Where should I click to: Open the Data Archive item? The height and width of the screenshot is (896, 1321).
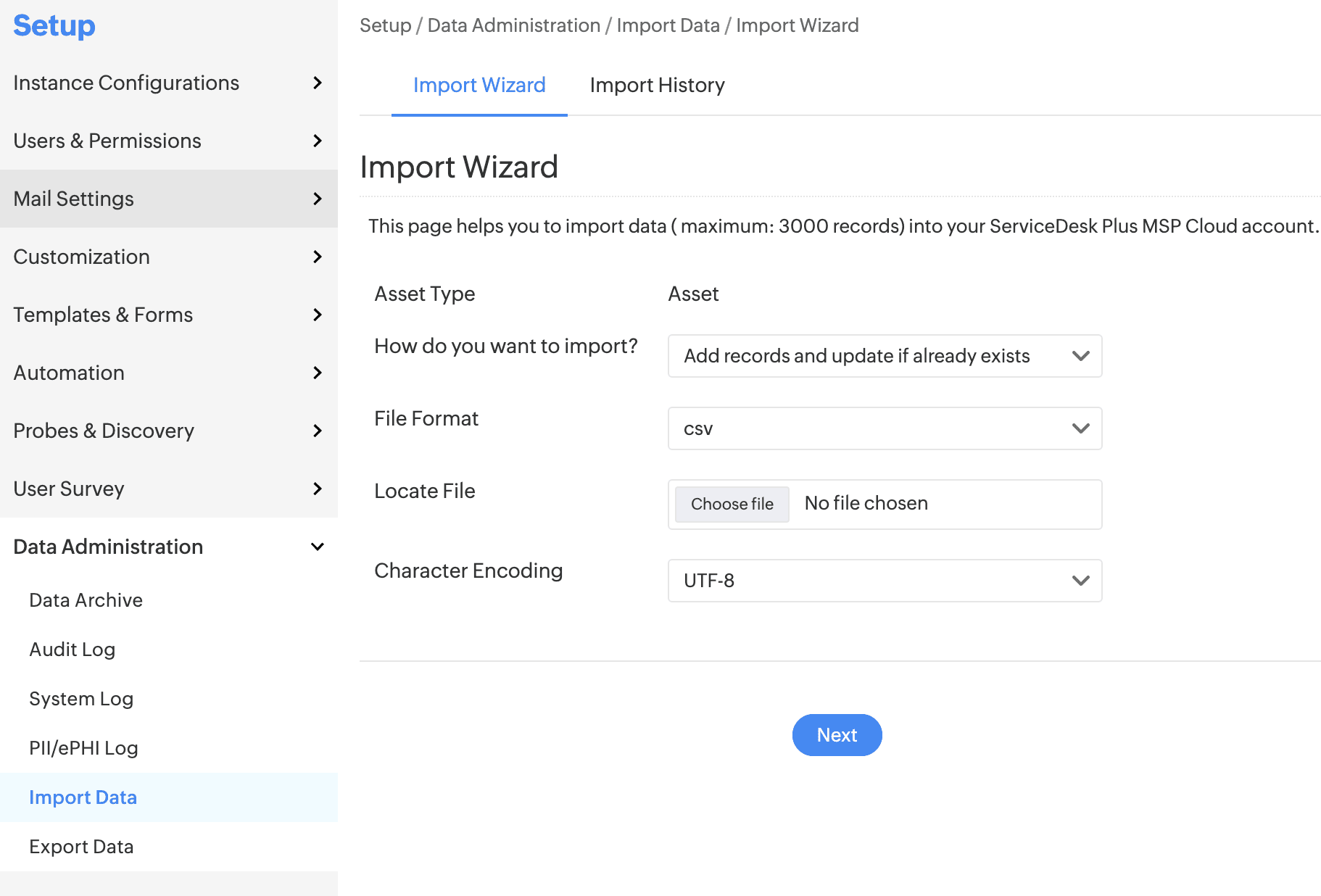point(86,600)
